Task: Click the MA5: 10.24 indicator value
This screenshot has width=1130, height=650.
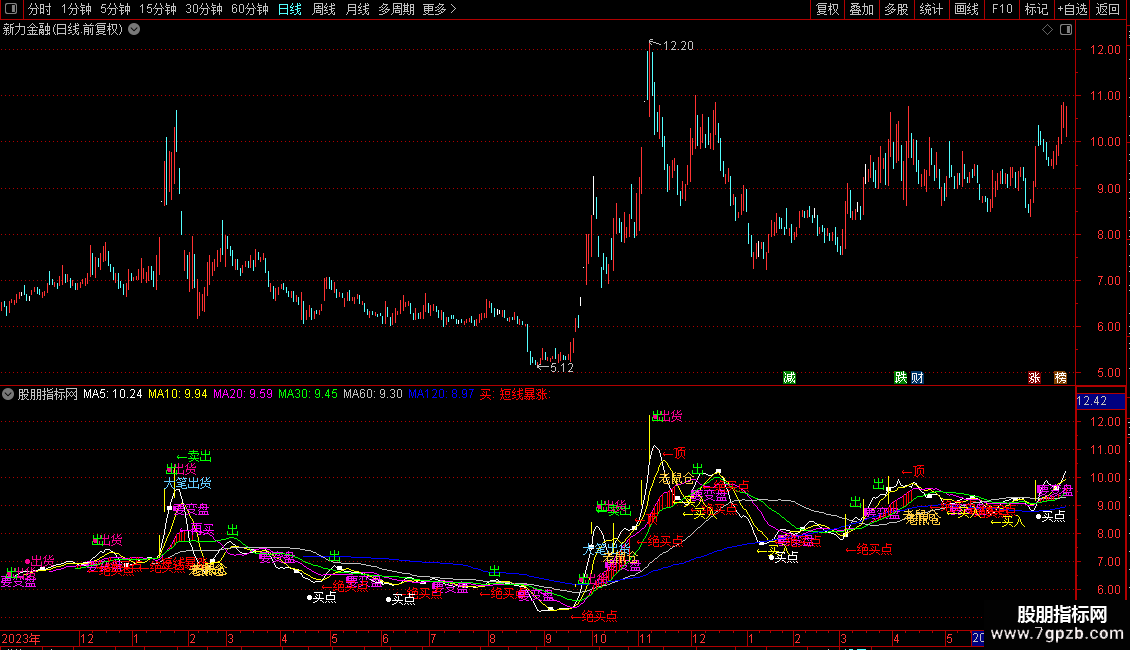Action: [x=112, y=394]
